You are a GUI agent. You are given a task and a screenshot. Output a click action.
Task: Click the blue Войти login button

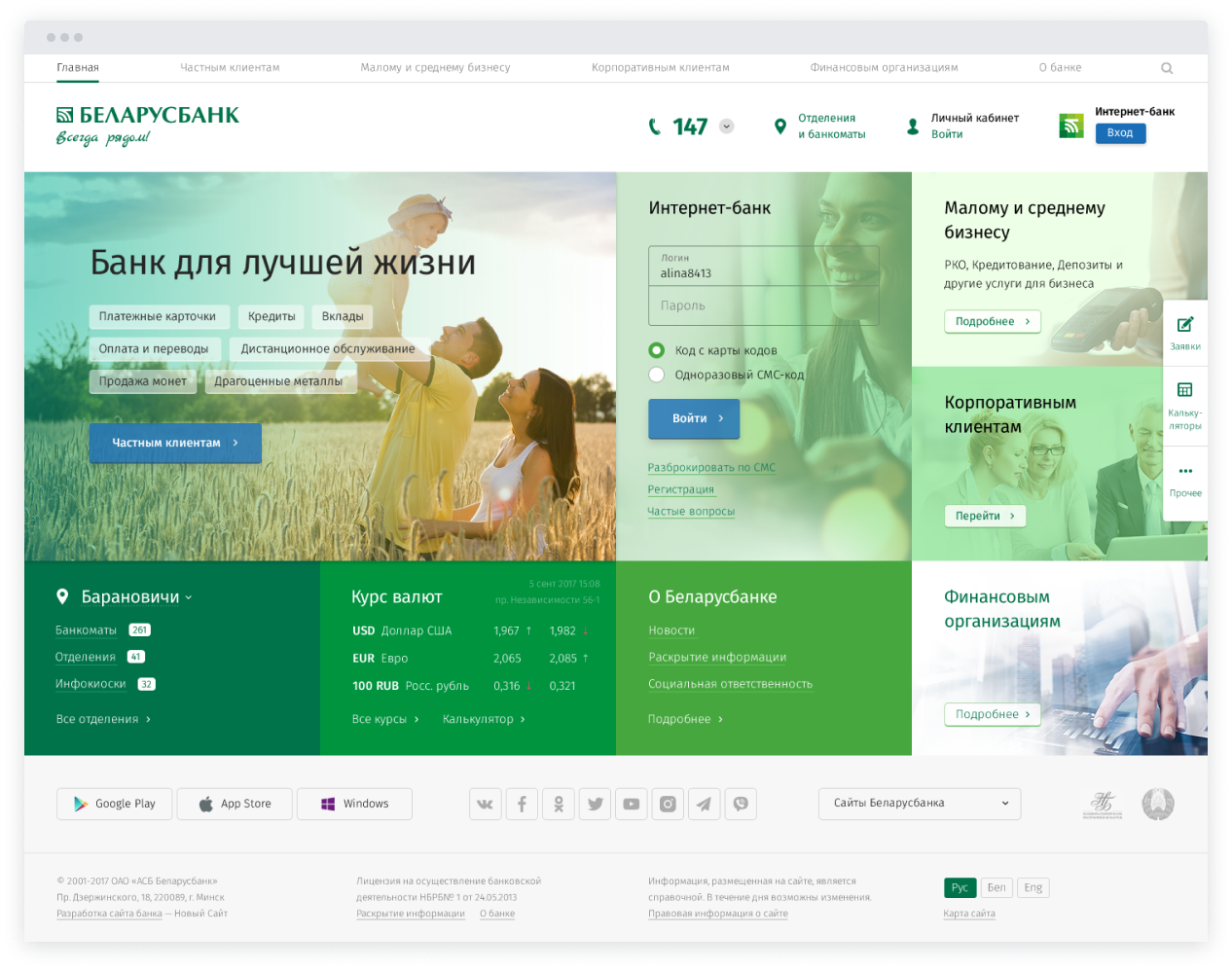[x=694, y=418]
